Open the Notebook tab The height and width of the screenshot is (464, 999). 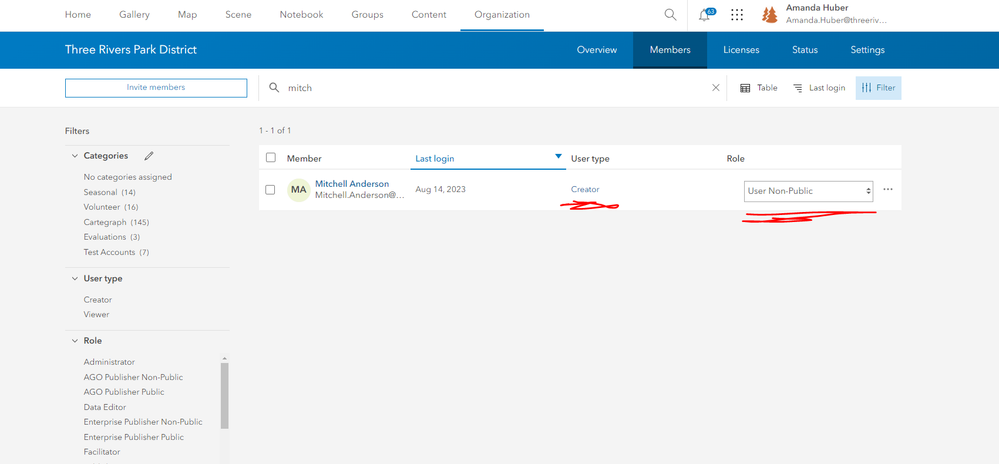click(301, 15)
